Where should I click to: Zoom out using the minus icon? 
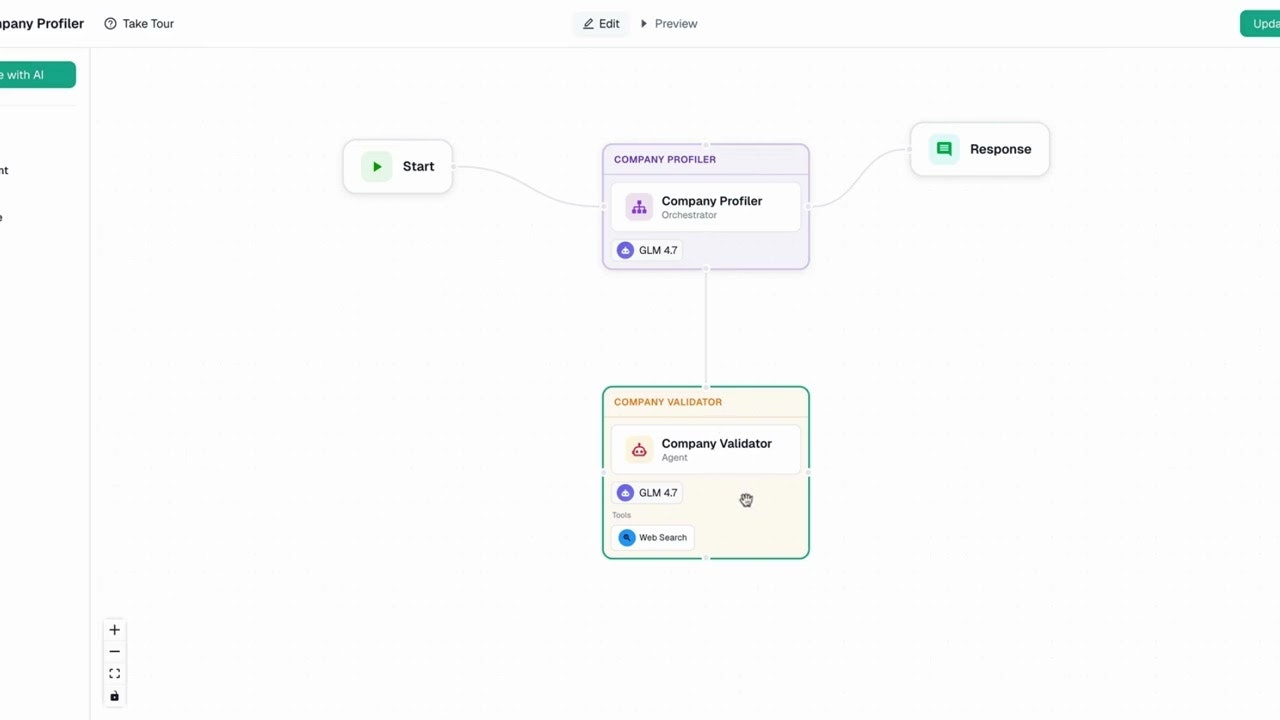click(x=114, y=651)
